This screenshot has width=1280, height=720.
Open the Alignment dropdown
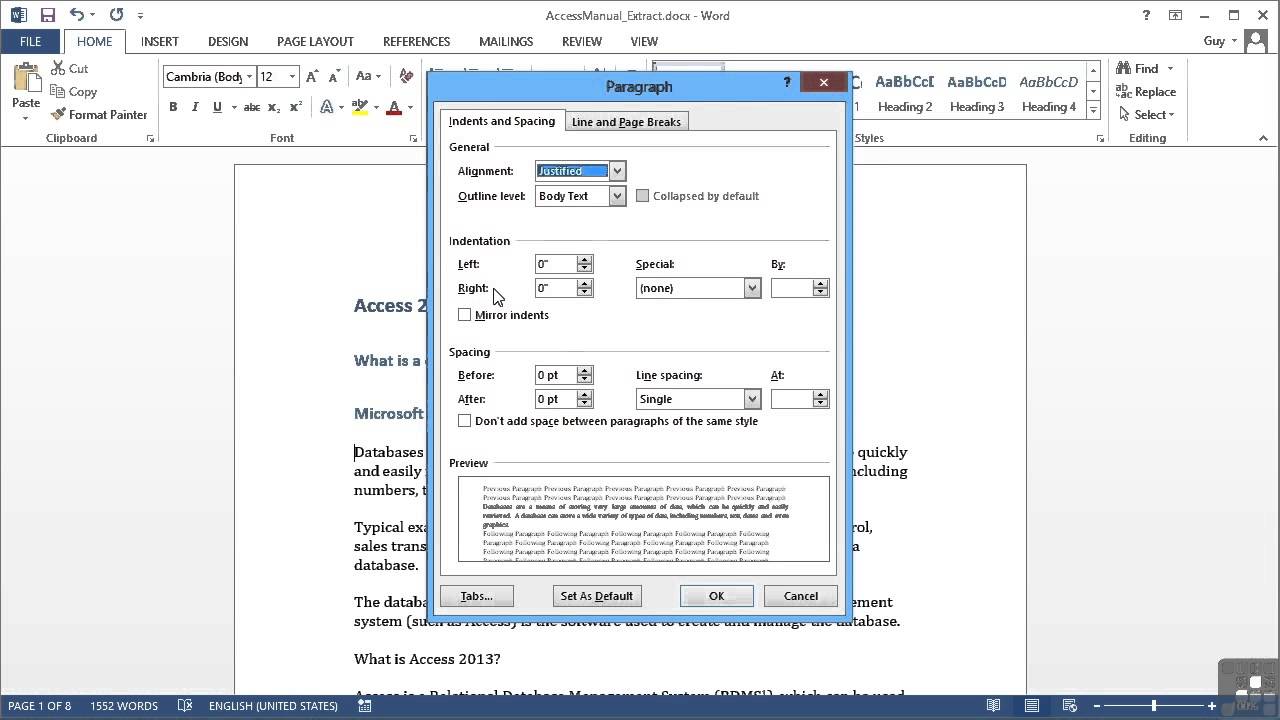point(617,171)
